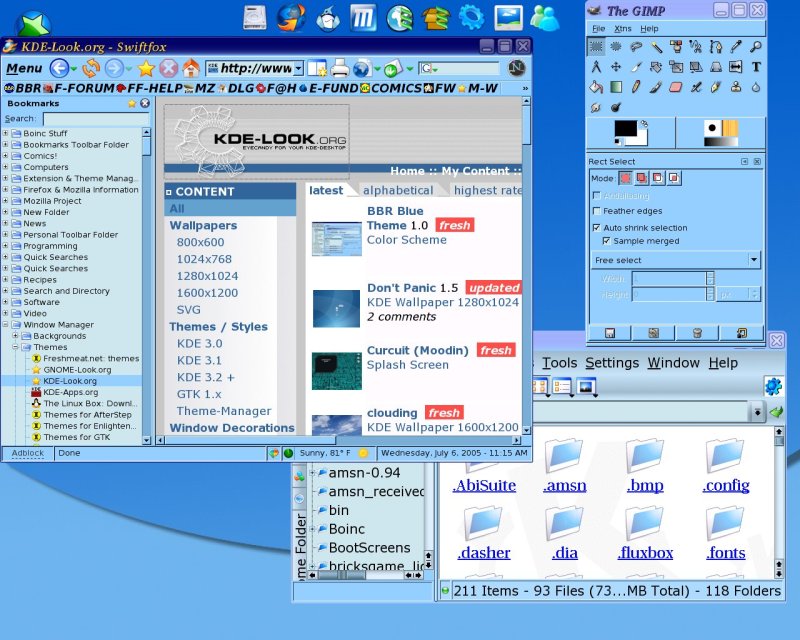This screenshot has width=800, height=640.
Task: Open the .fluxbox folder link
Action: [645, 553]
